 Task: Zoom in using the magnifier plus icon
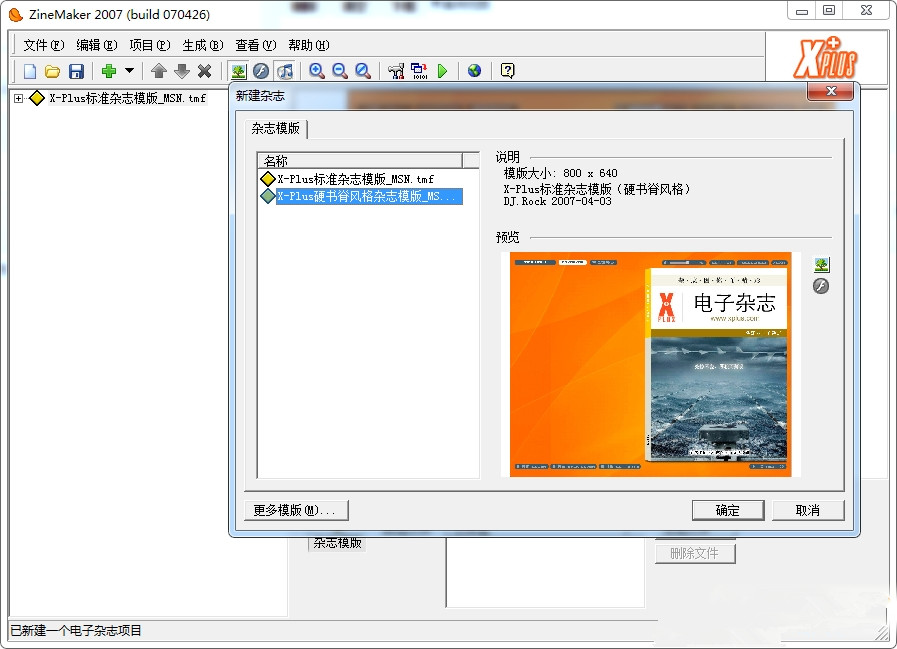[318, 71]
